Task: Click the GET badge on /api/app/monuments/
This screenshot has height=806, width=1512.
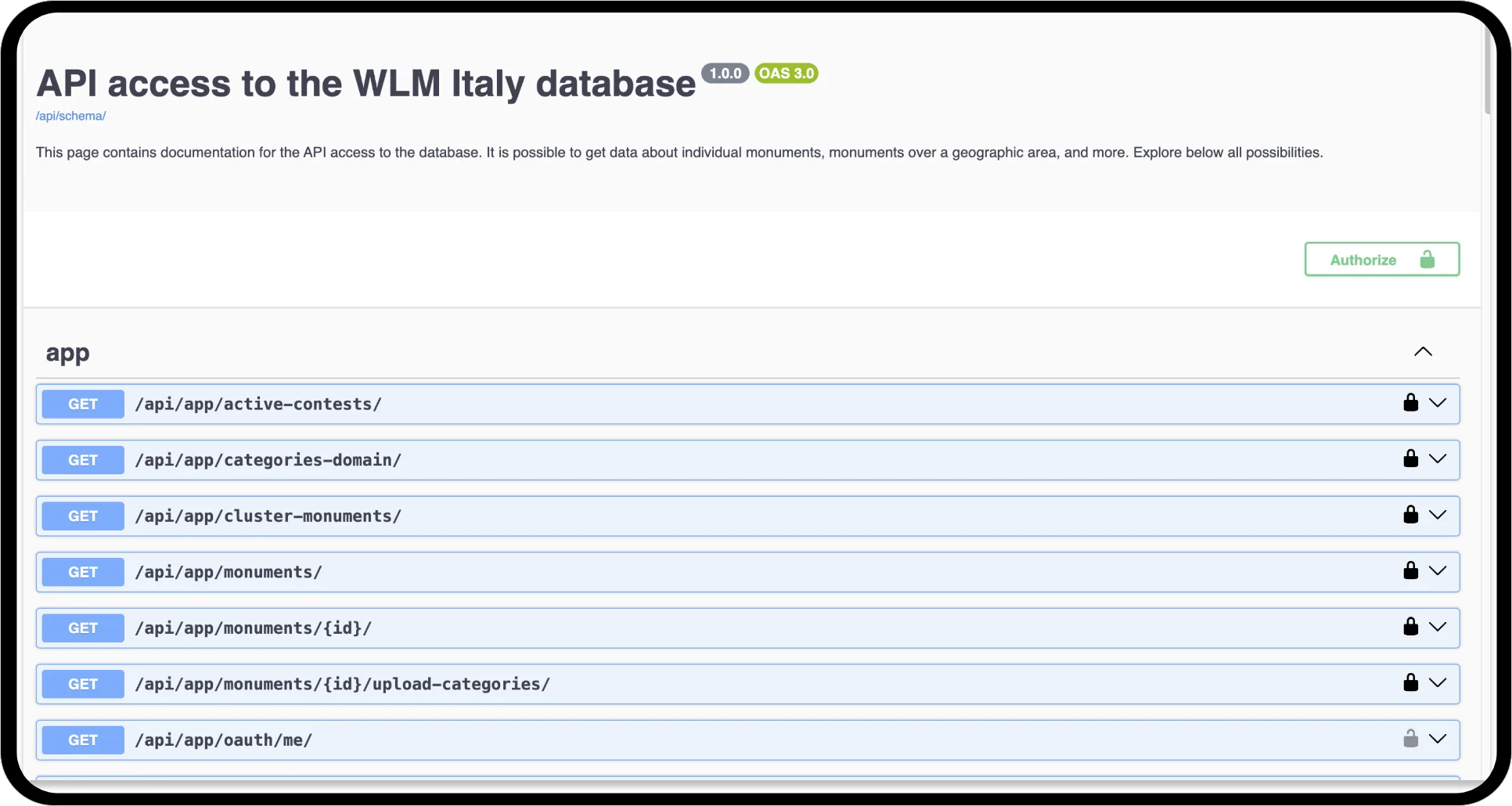Action: pyautogui.click(x=82, y=570)
